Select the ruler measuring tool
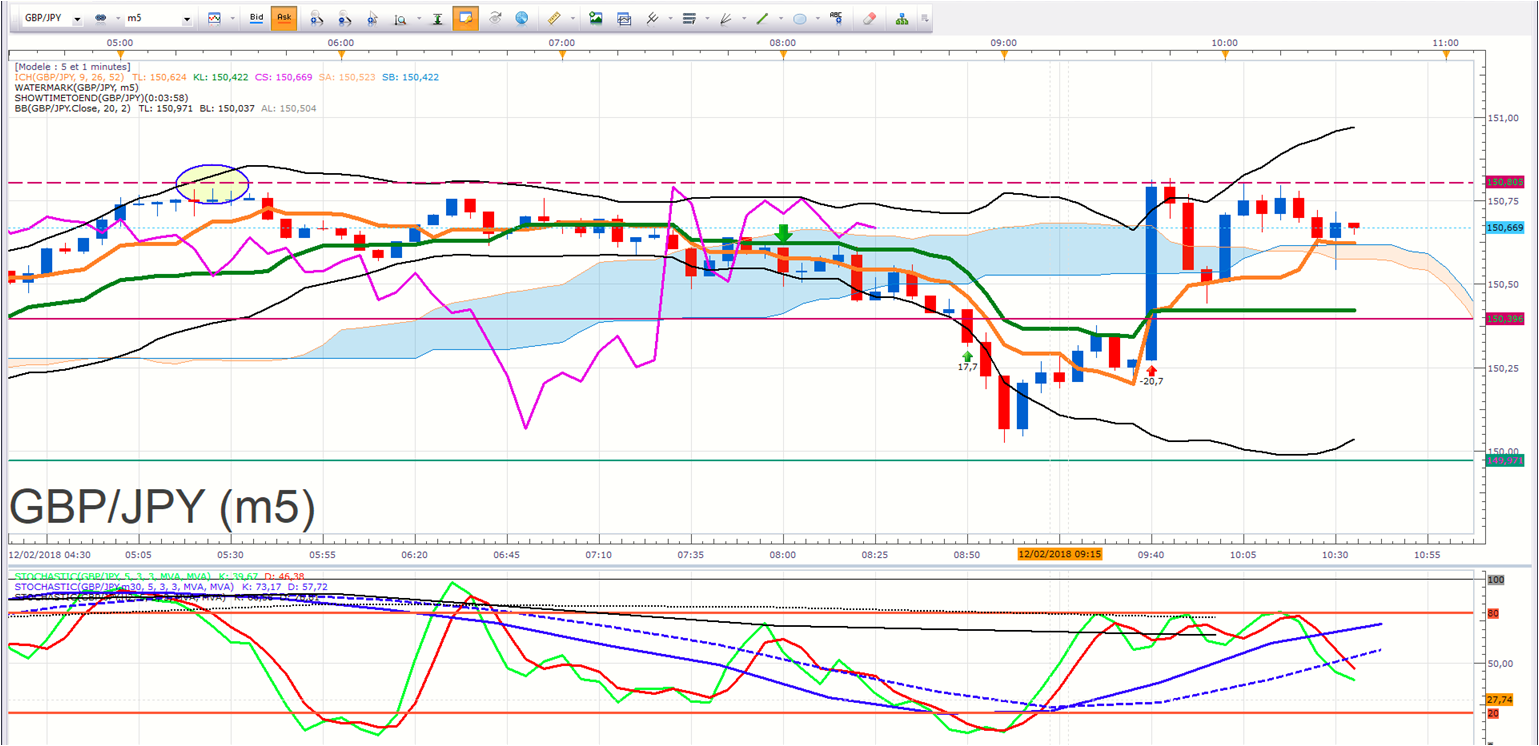Image resolution: width=1539 pixels, height=746 pixels. (x=556, y=18)
